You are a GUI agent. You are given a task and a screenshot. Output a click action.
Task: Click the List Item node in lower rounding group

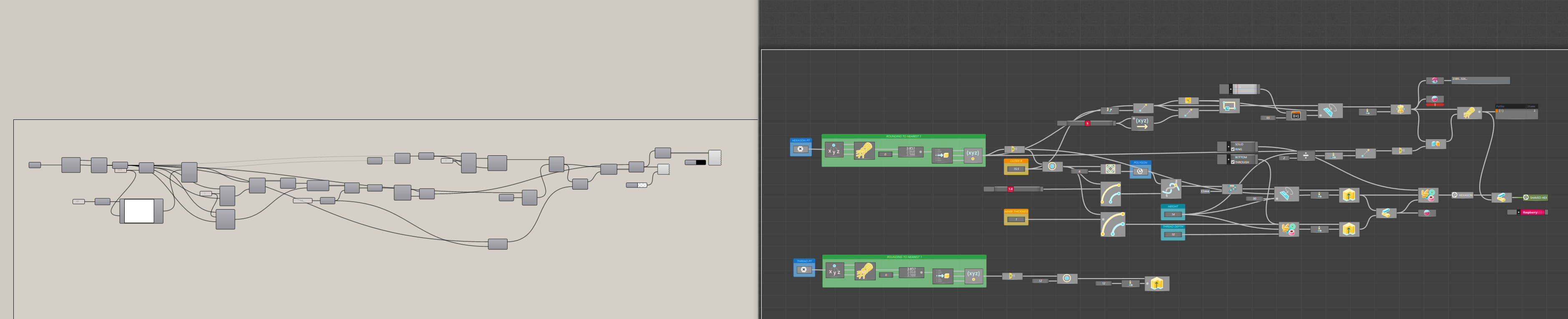point(943,276)
